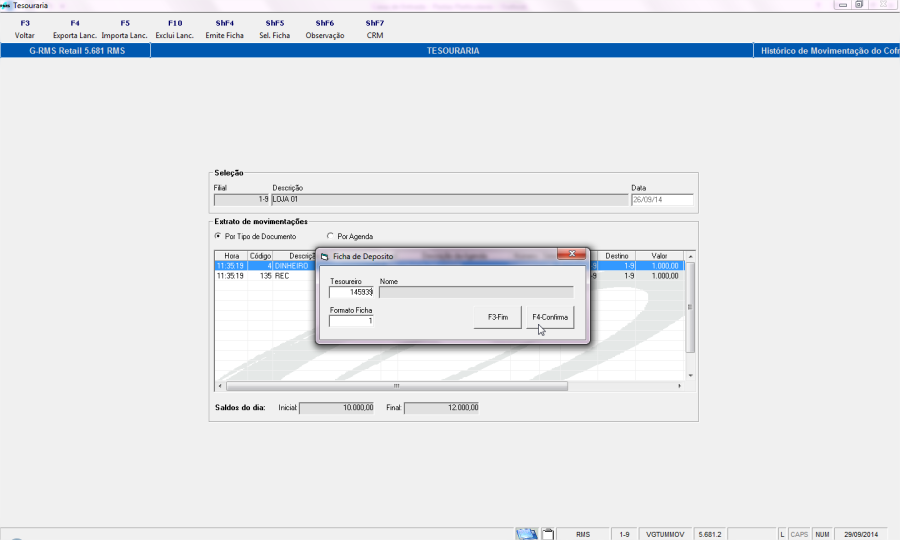
Task: Click the 29/09/2014 date in status bar
Action: pos(861,534)
